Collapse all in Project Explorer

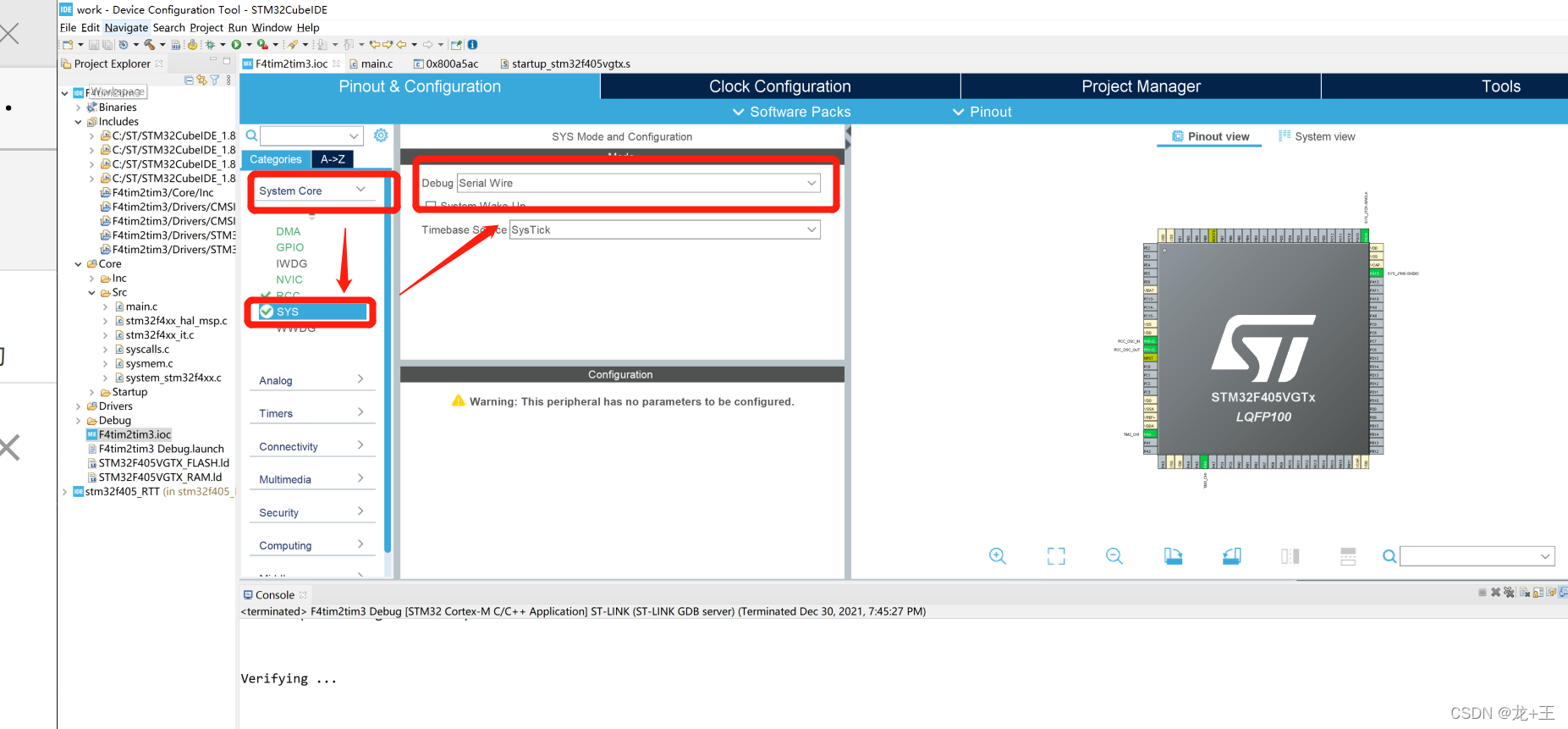[x=190, y=80]
